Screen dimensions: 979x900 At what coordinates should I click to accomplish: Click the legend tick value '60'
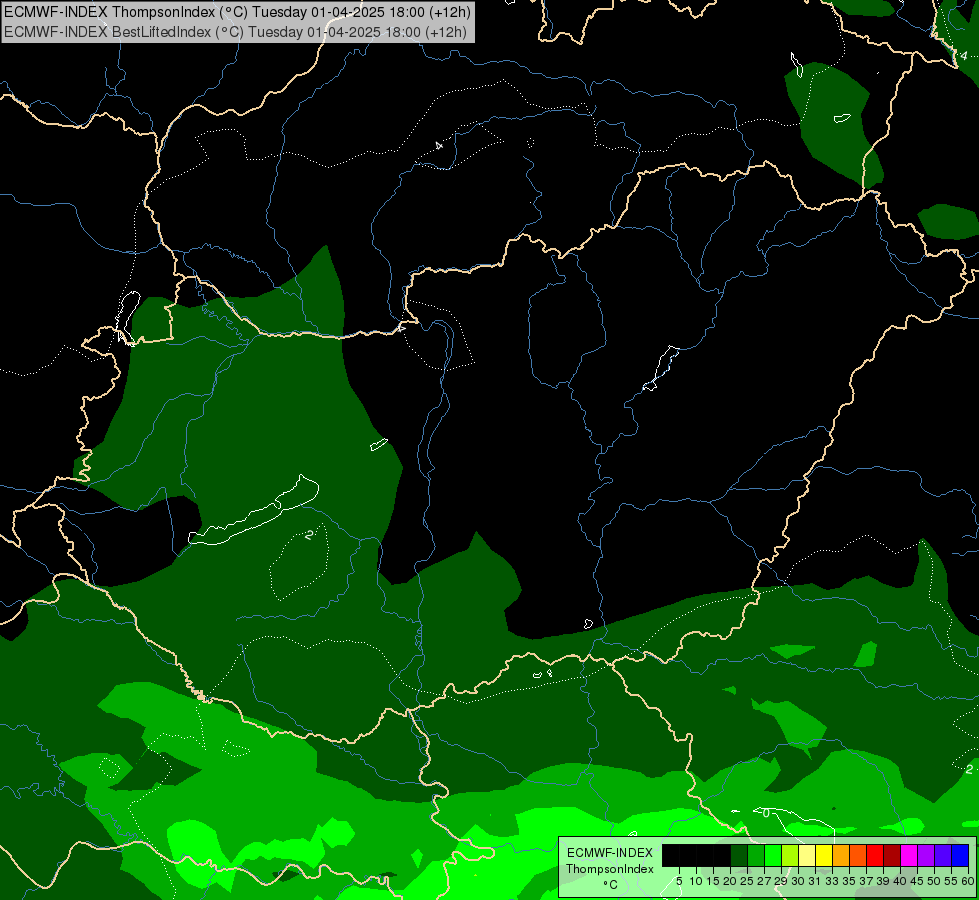click(x=968, y=881)
